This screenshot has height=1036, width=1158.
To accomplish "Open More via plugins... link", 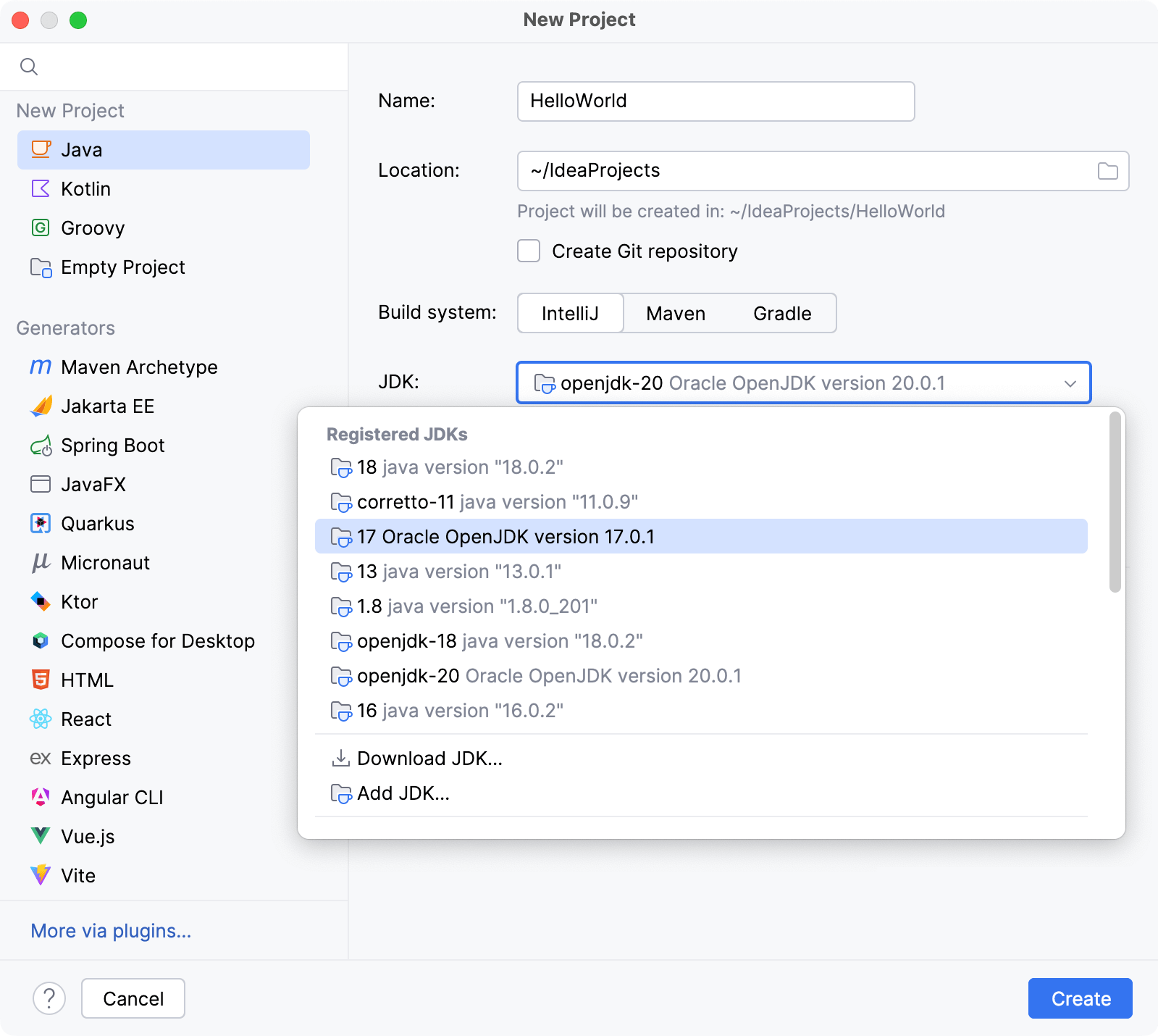I will (111, 931).
